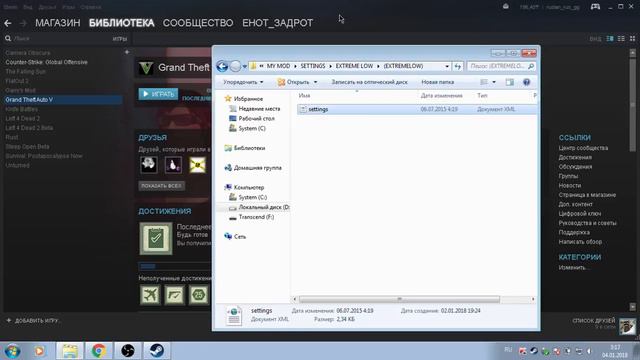The height and width of the screenshot is (360, 640).
Task: Click the search magnifier in Explorer
Action: pyautogui.click(x=531, y=66)
